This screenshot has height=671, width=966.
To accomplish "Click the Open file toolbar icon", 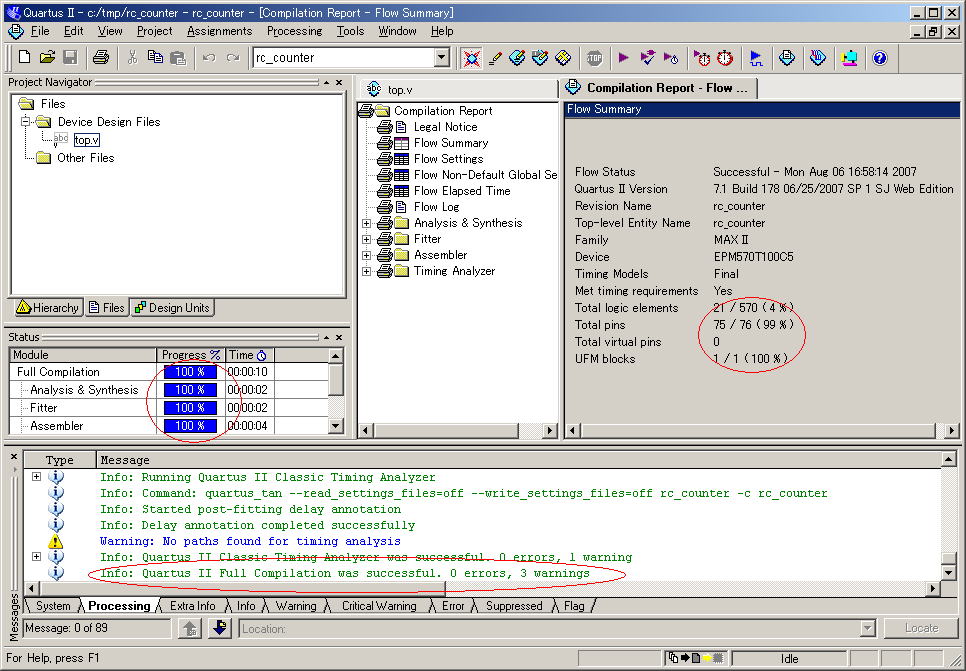I will click(47, 57).
